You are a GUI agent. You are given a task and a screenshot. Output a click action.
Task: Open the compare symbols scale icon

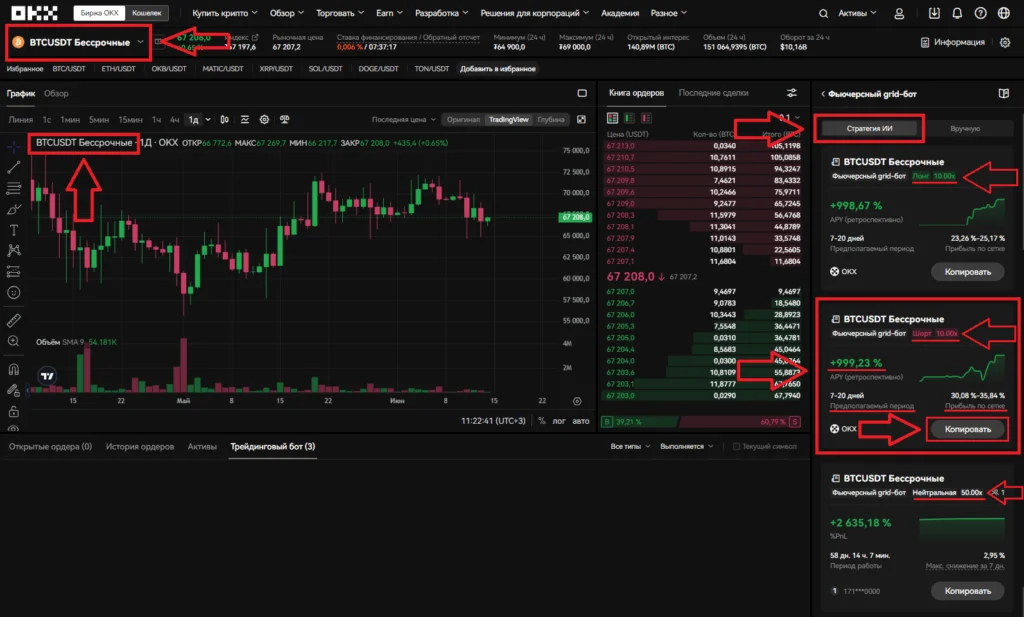point(285,119)
